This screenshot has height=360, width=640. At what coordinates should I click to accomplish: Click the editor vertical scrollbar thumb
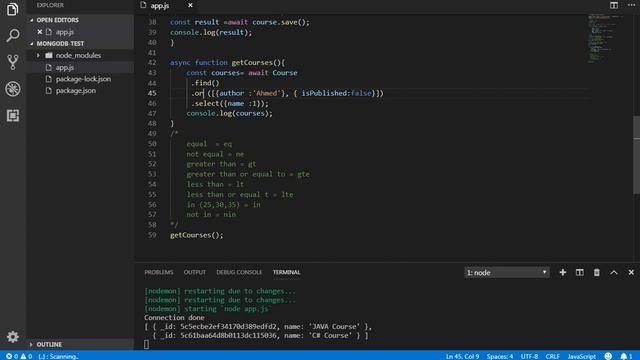click(x=637, y=155)
